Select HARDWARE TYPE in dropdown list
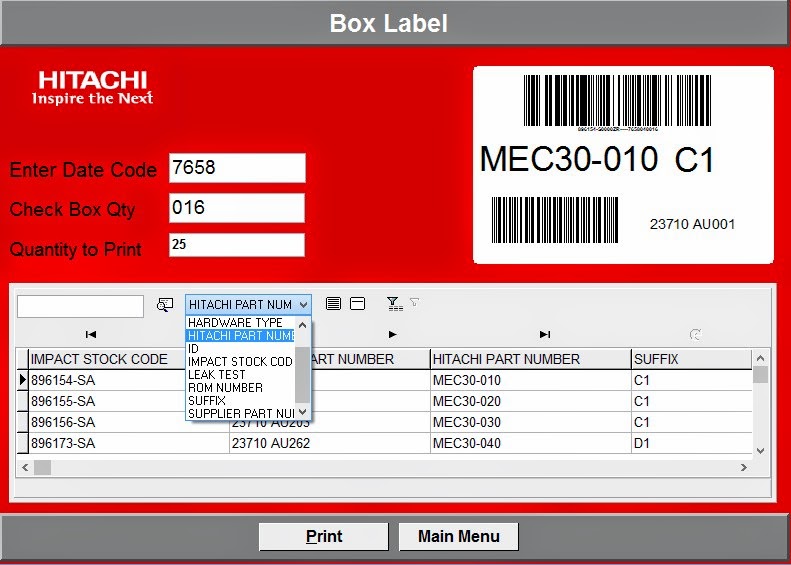This screenshot has width=791, height=565. 241,323
